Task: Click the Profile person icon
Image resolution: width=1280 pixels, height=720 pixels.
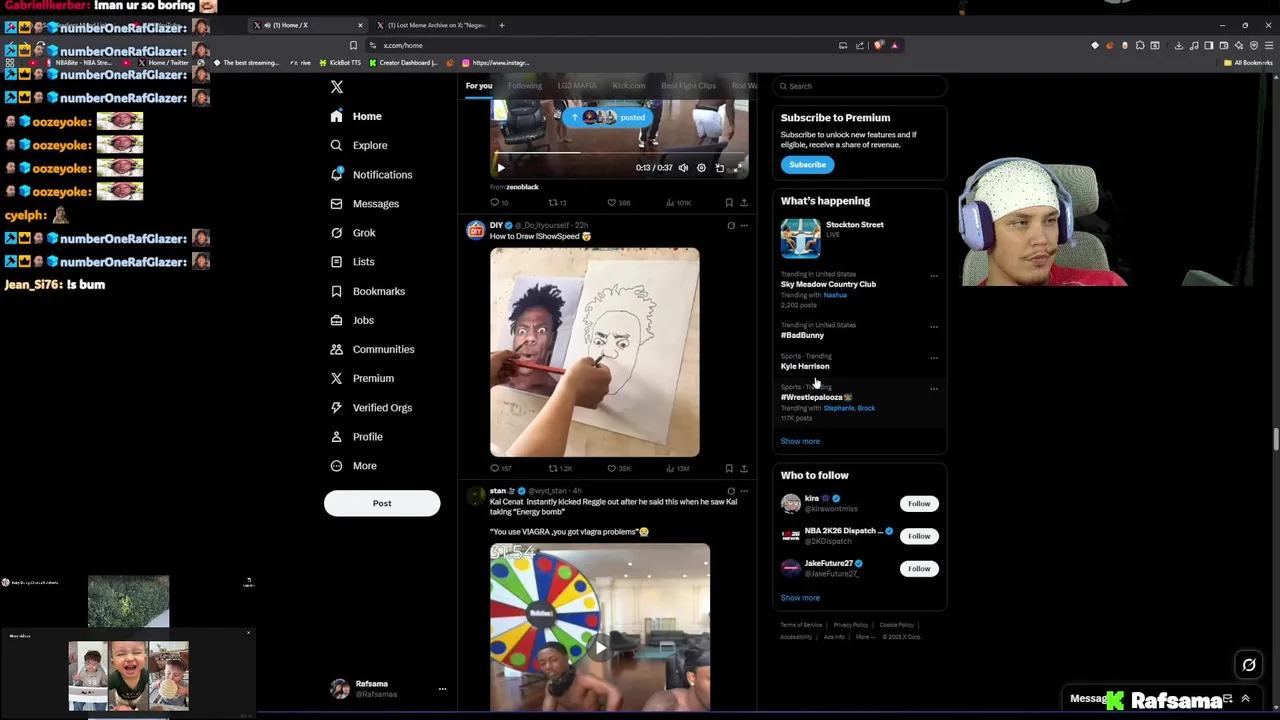Action: tap(336, 436)
